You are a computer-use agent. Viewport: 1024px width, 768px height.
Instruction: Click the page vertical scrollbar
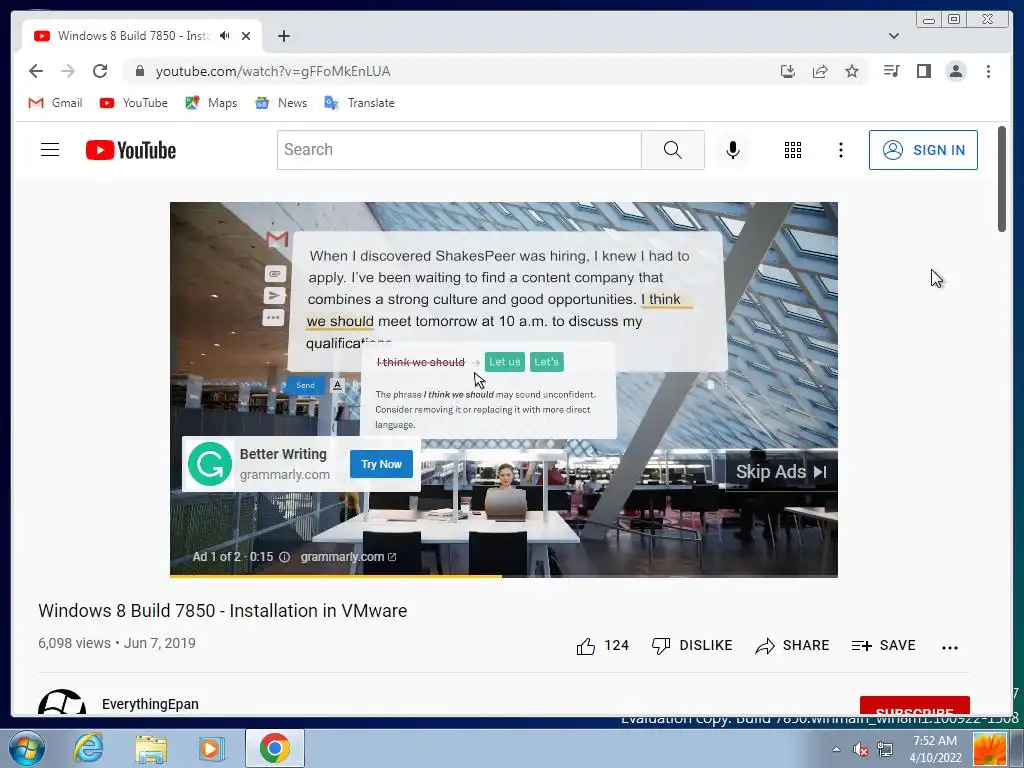(x=1002, y=179)
